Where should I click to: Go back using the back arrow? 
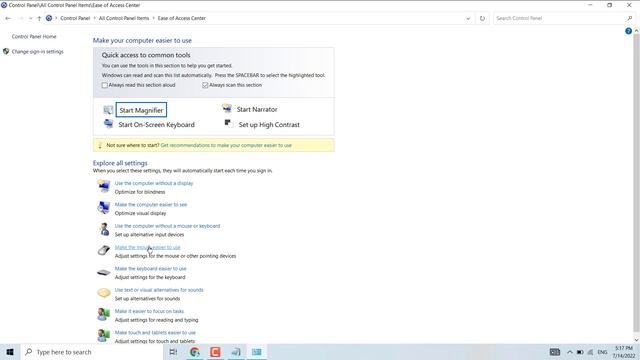[x=8, y=18]
